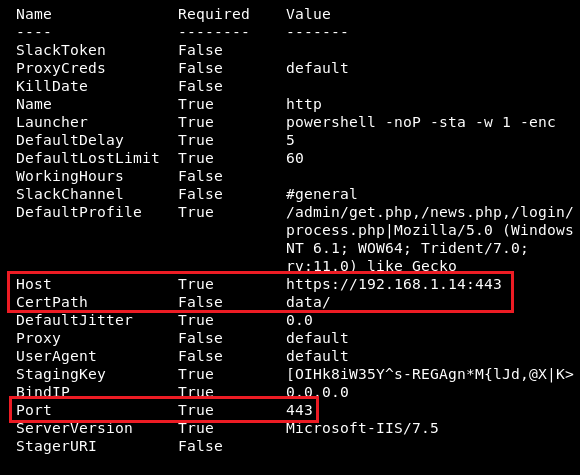
Task: Select the ProxyCreds default value
Action: click(x=317, y=68)
